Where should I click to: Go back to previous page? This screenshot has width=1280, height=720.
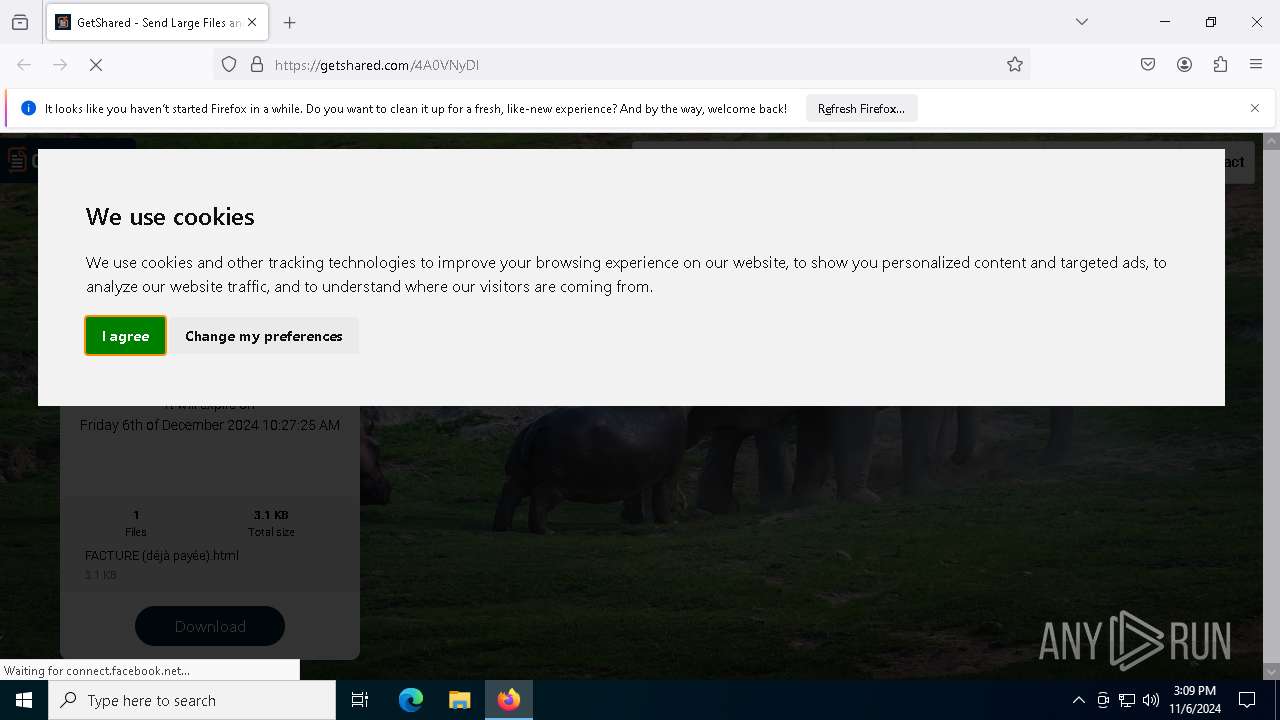[24, 65]
